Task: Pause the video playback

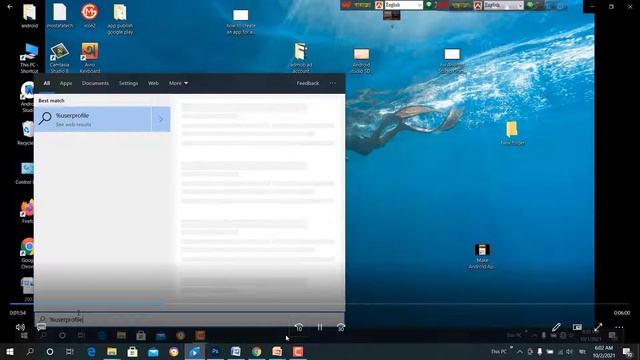Action: [x=320, y=327]
